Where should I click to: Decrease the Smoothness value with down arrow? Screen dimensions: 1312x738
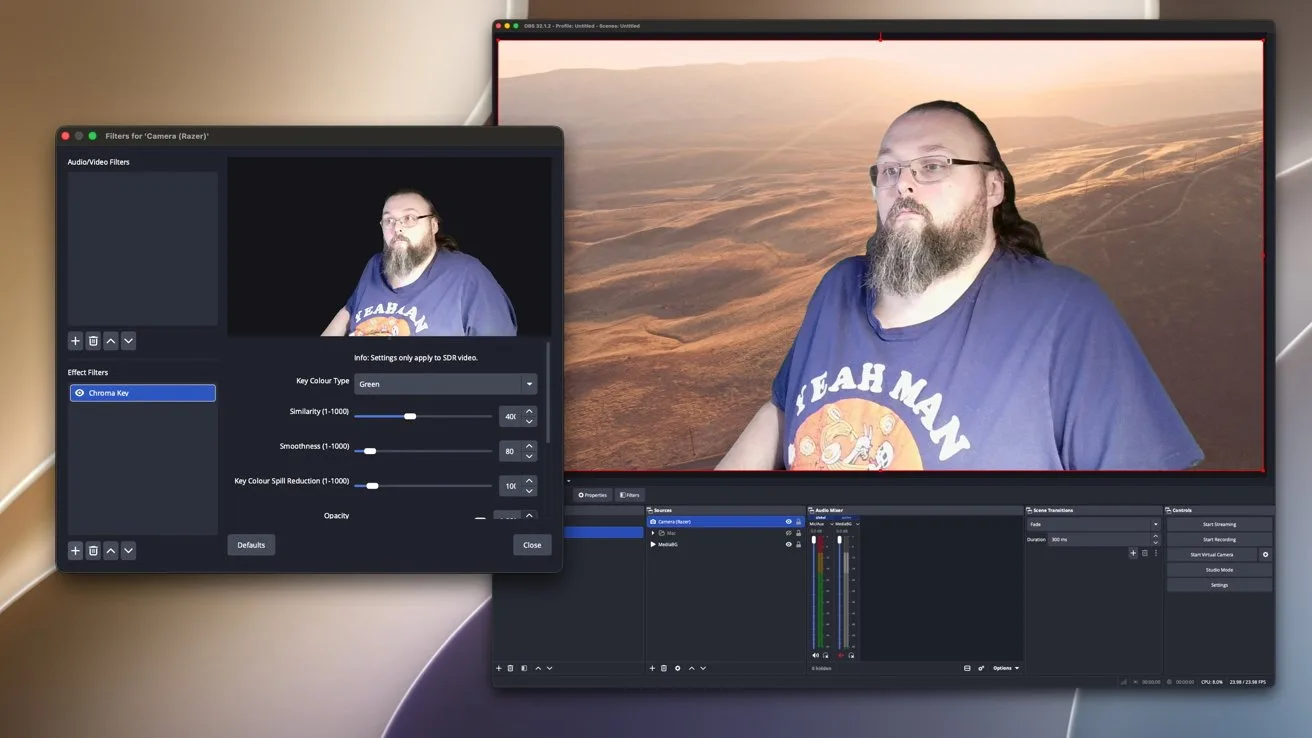point(530,456)
